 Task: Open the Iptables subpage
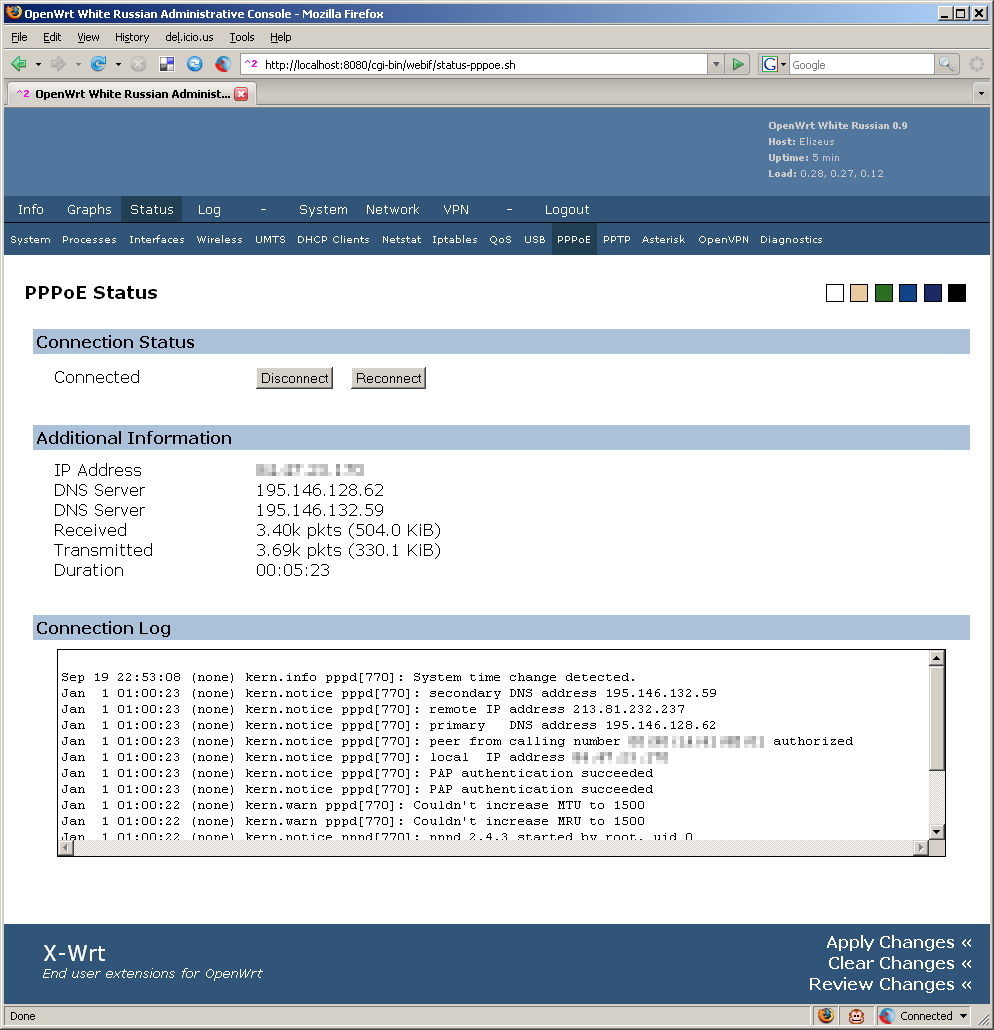(x=455, y=240)
